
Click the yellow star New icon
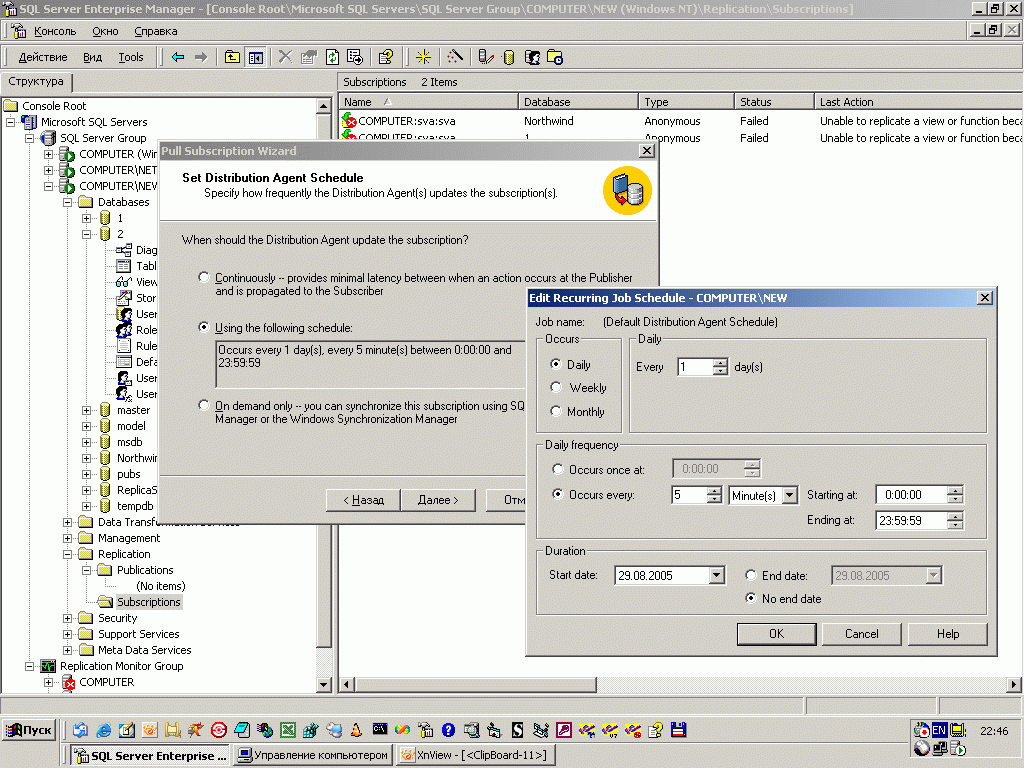pos(423,57)
